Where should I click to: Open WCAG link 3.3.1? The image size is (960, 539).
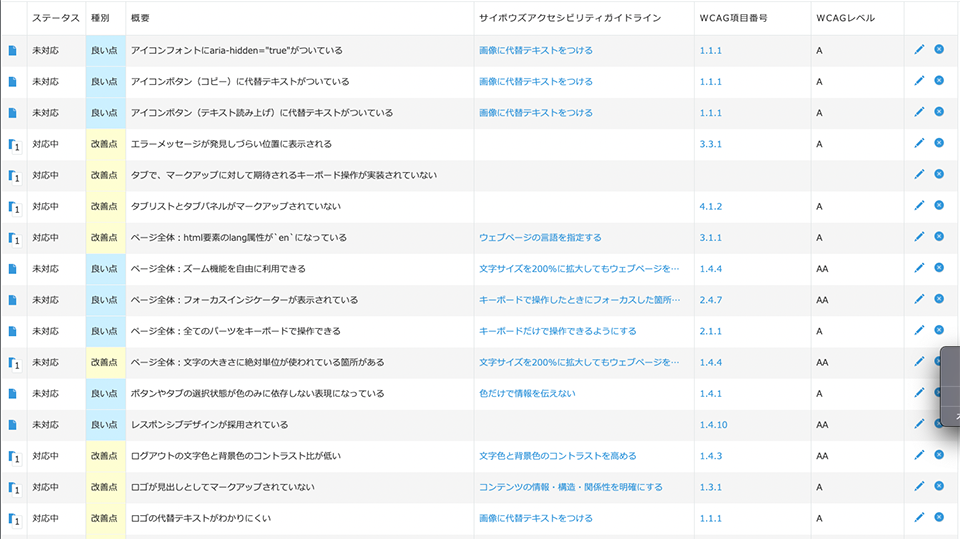[711, 145]
